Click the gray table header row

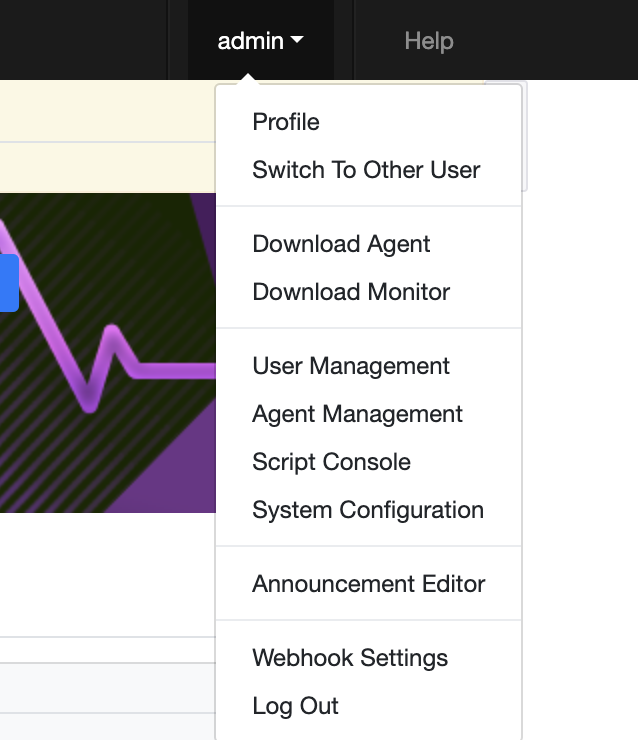pyautogui.click(x=108, y=688)
